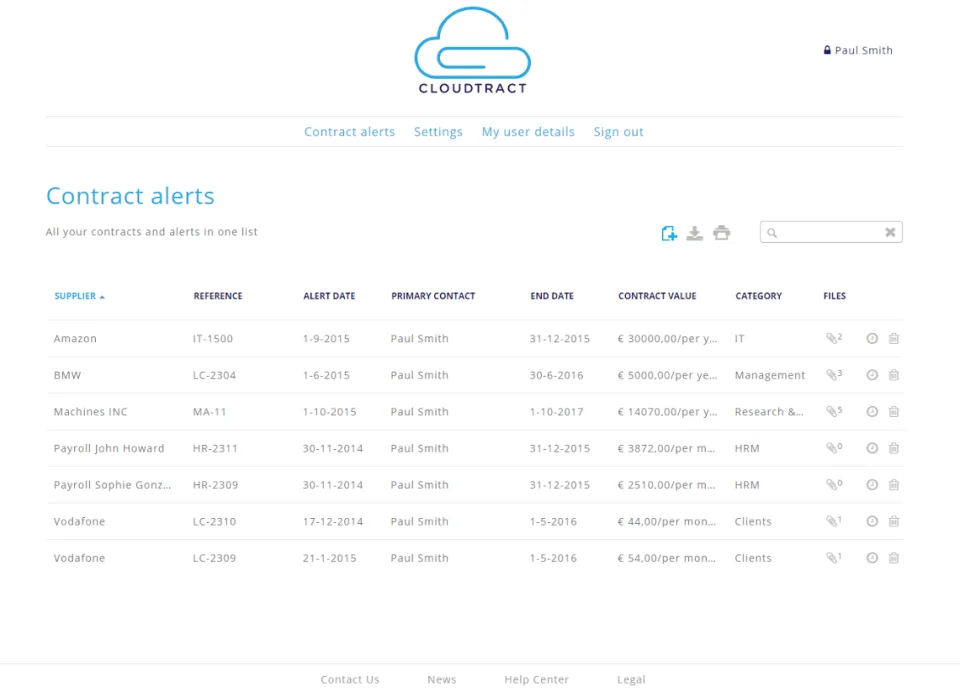Sign out of the account
Image resolution: width=960 pixels, height=692 pixels.
(618, 132)
